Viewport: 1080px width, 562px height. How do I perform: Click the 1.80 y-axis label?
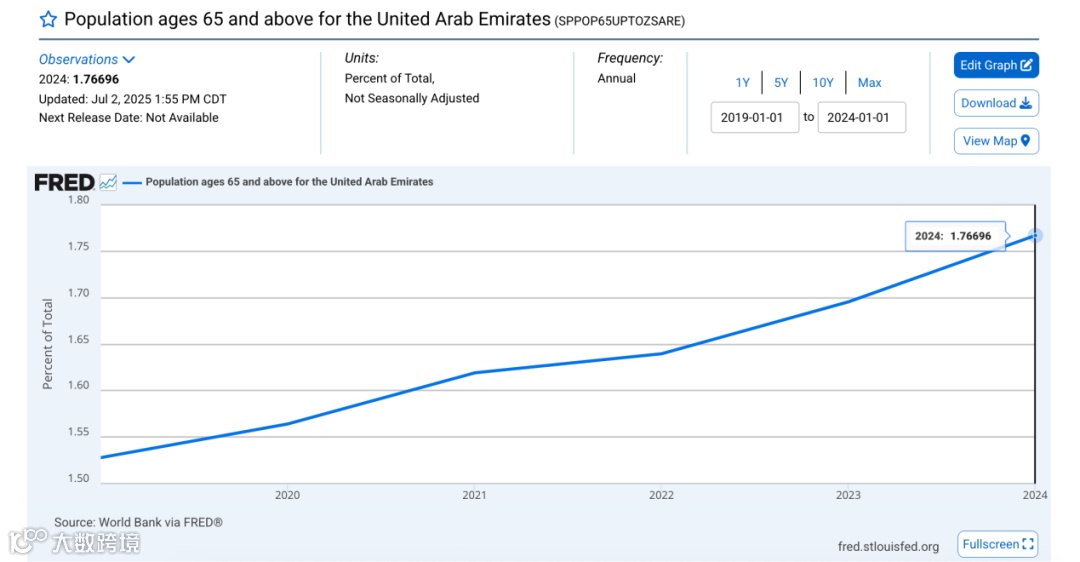79,200
